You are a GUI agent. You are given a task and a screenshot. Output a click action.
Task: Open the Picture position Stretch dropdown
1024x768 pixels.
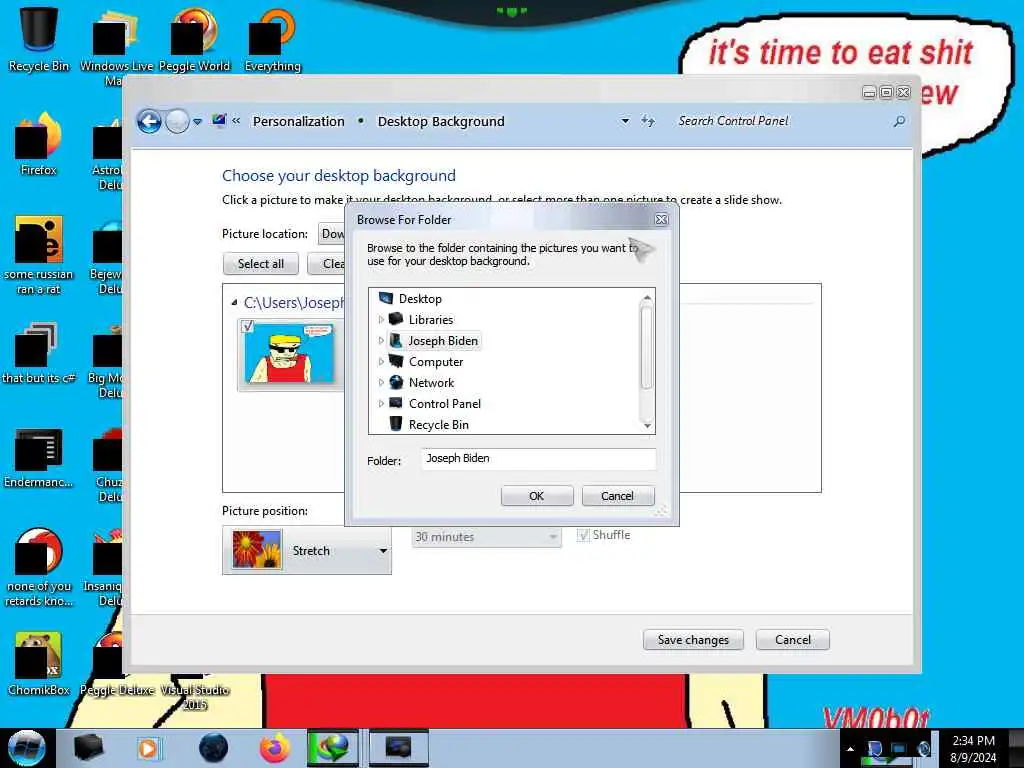pyautogui.click(x=307, y=551)
